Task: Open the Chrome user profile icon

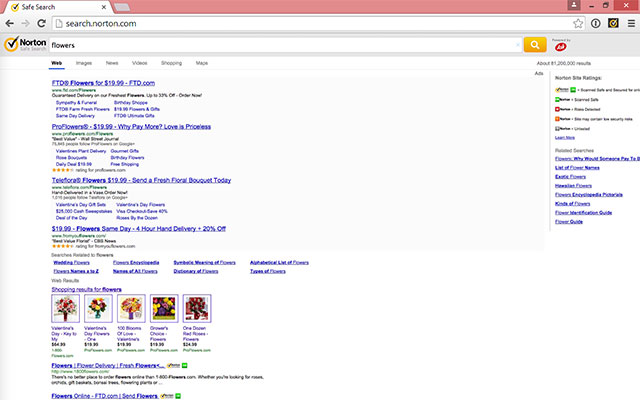Action: (573, 5)
